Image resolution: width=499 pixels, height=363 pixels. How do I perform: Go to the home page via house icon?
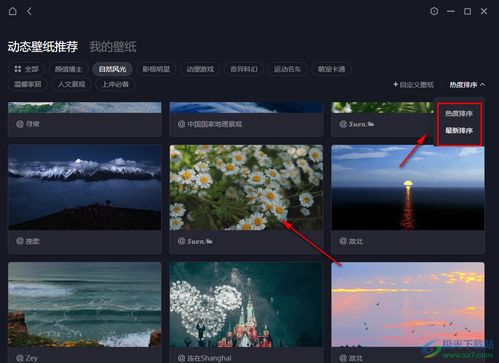(13, 11)
